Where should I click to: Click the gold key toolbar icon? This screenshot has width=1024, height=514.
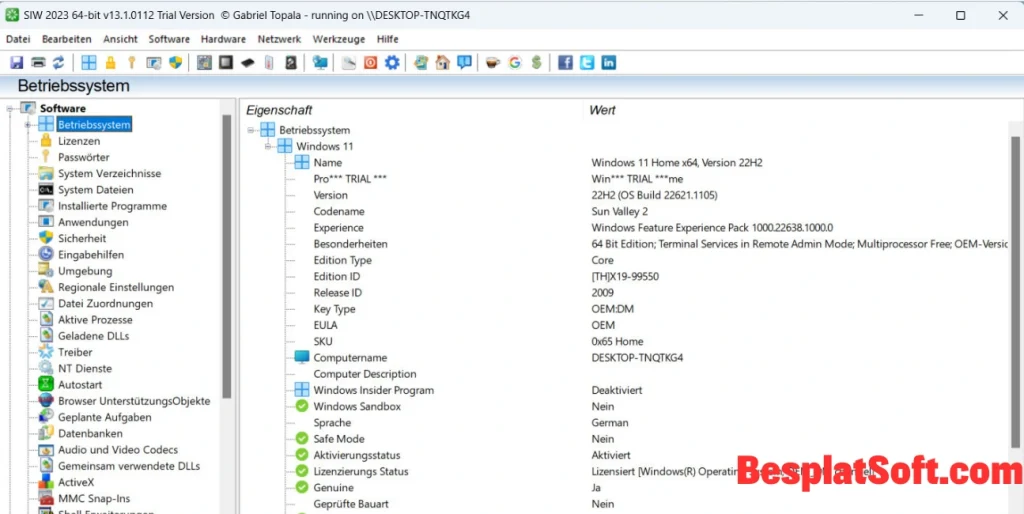point(131,62)
